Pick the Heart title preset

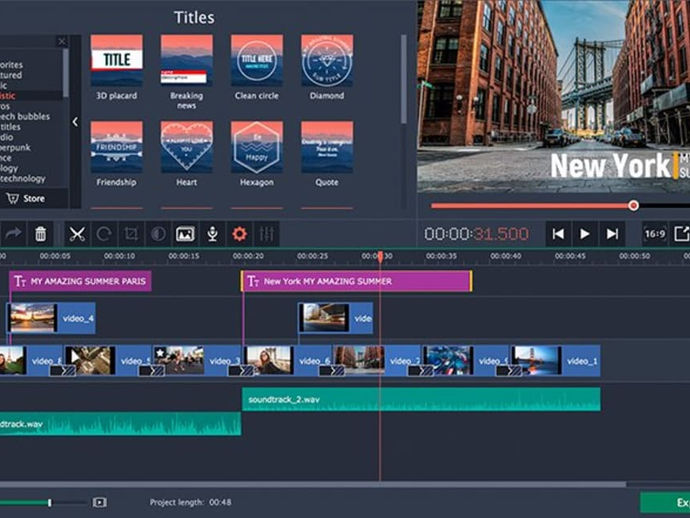point(187,147)
